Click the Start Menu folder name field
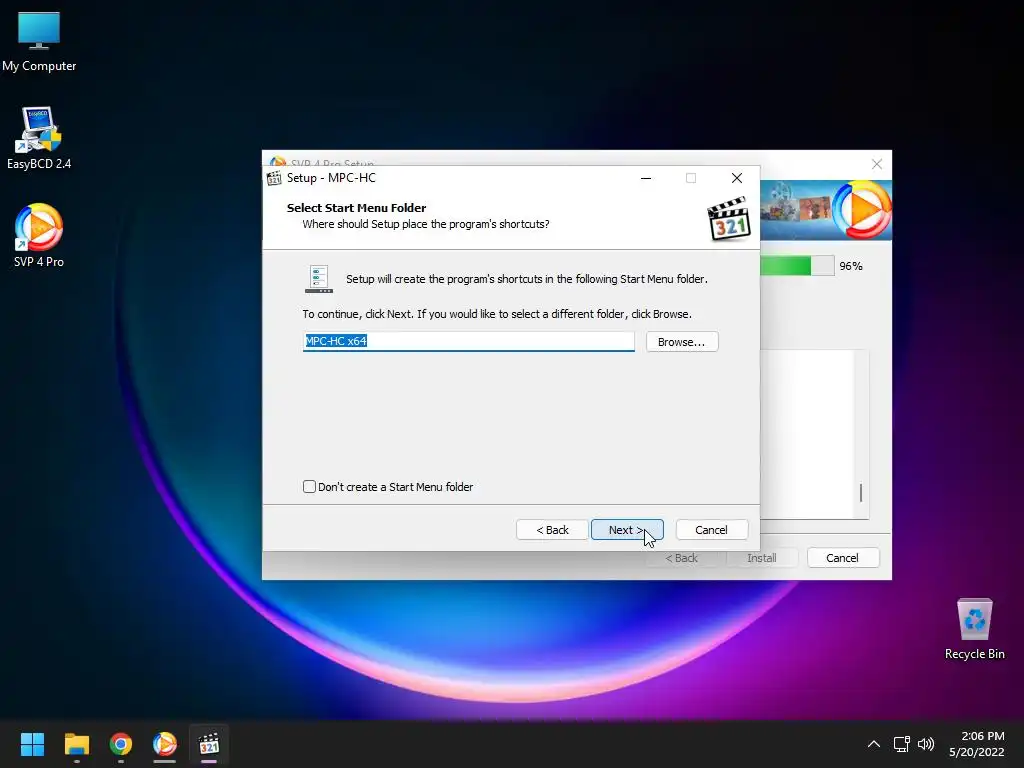The image size is (1024, 768). click(x=468, y=341)
